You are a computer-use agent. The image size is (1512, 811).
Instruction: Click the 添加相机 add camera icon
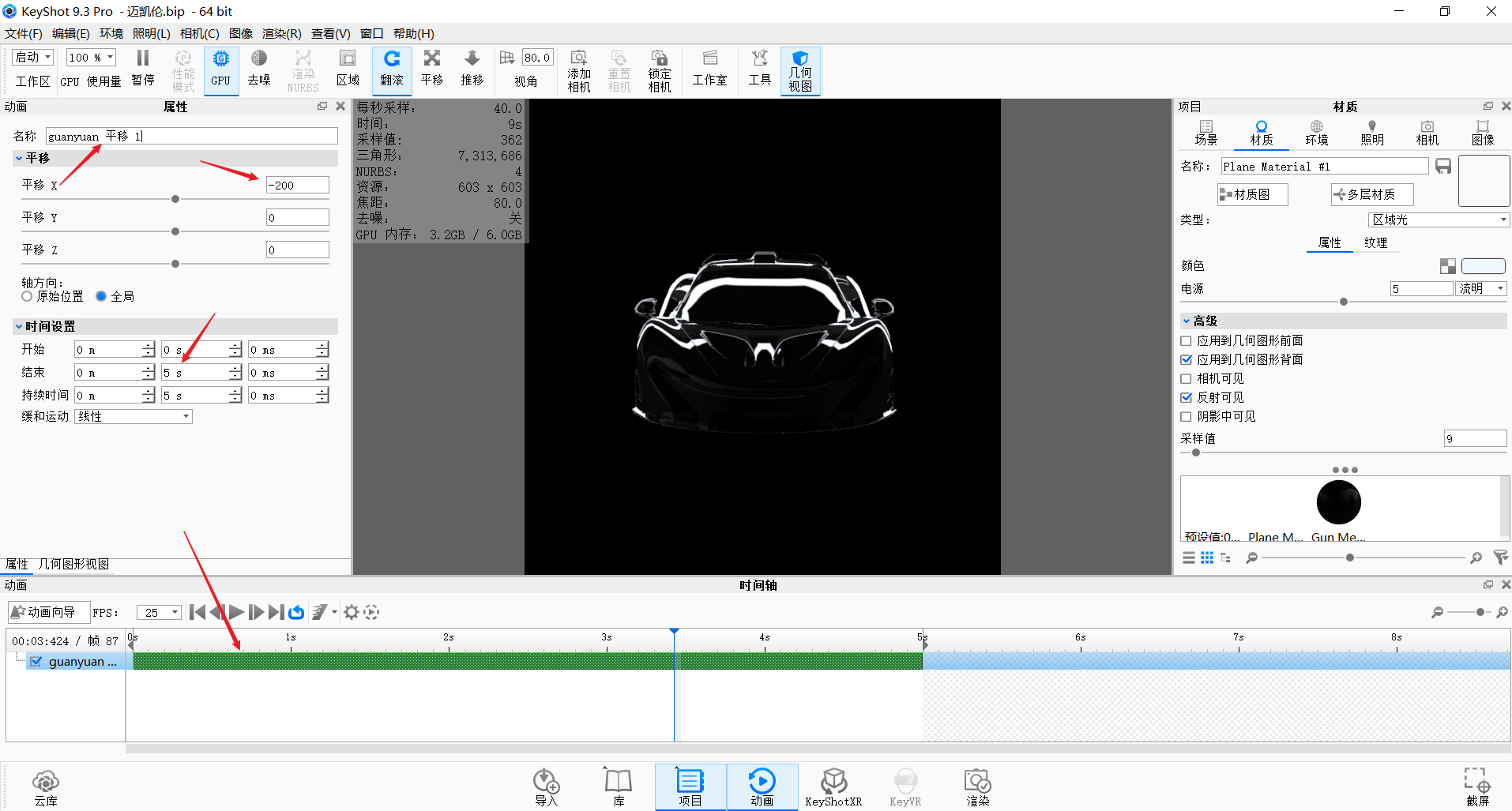(x=578, y=69)
